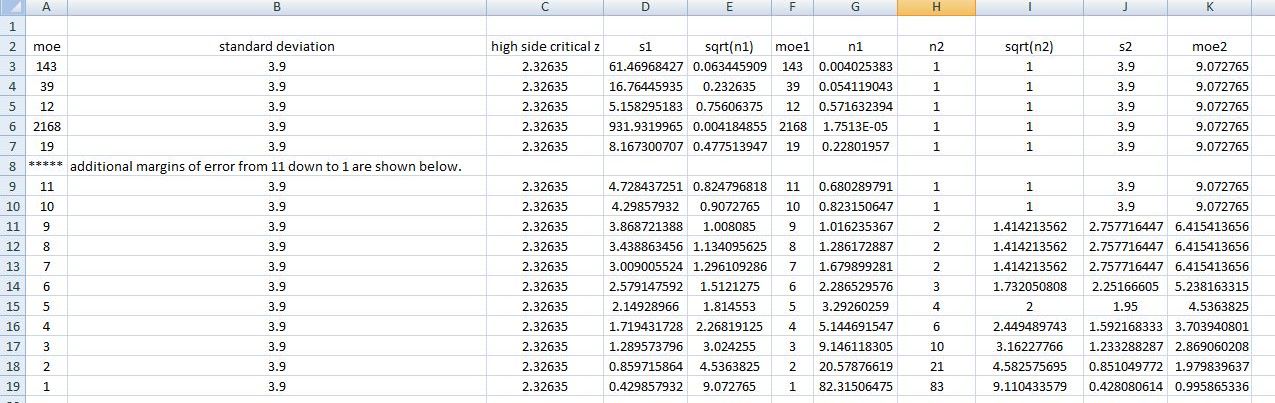This screenshot has width=1275, height=403.
Task: Click the 'sqrt(n1)' header cell
Action: point(729,46)
